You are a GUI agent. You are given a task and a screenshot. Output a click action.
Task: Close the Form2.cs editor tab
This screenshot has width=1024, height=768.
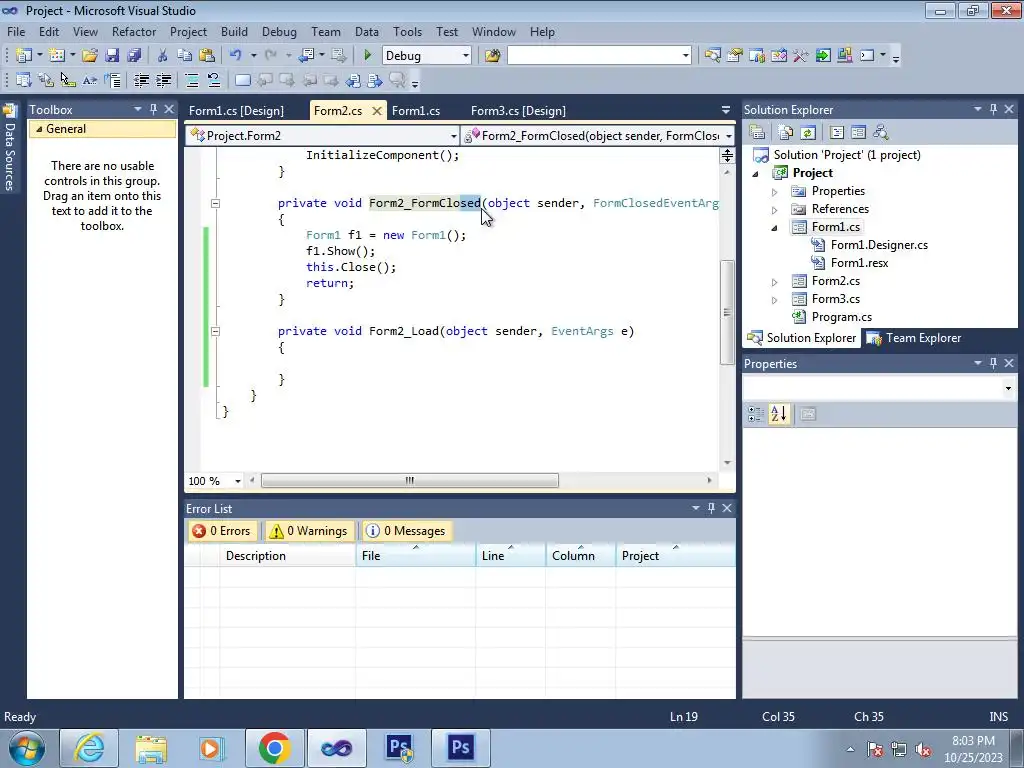click(377, 111)
